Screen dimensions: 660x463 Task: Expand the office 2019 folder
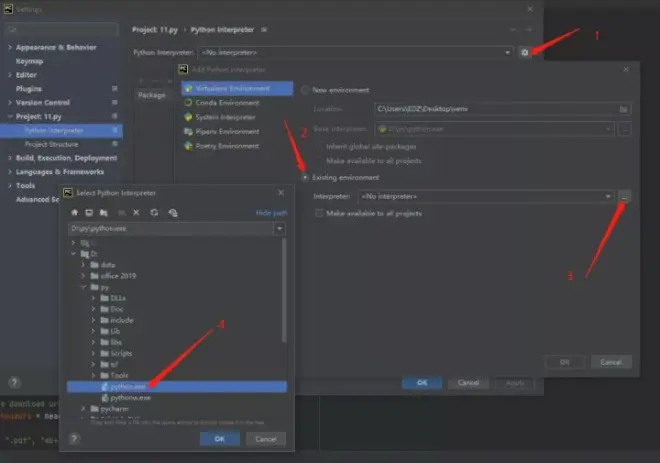(x=83, y=276)
